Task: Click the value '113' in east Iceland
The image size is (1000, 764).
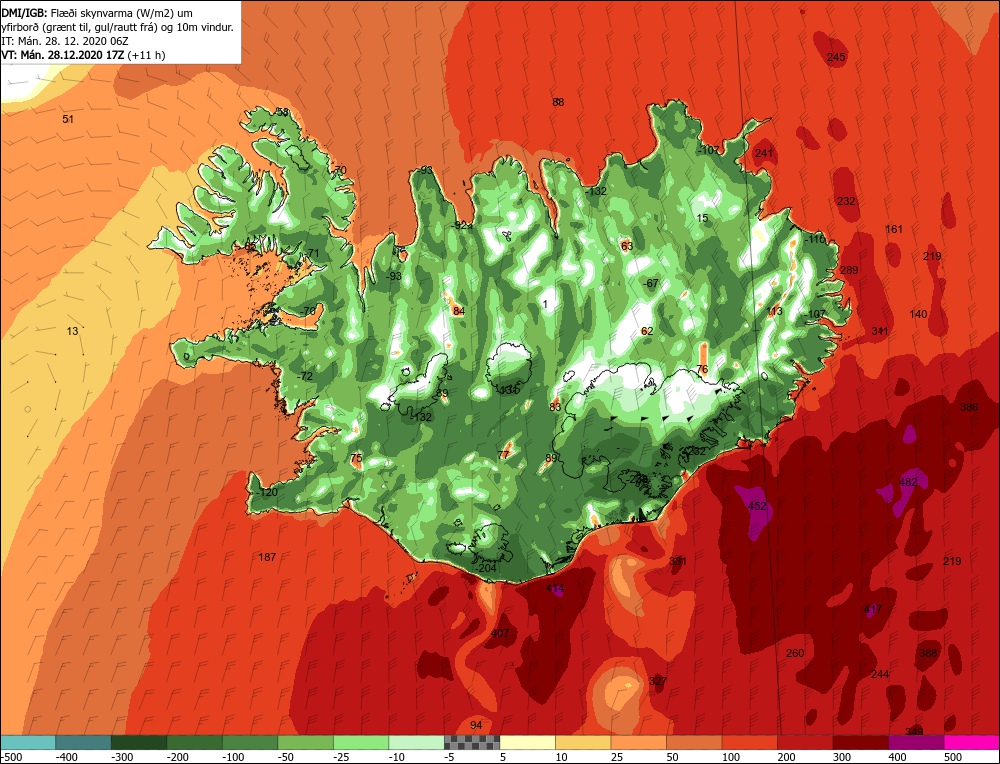Action: coord(775,311)
